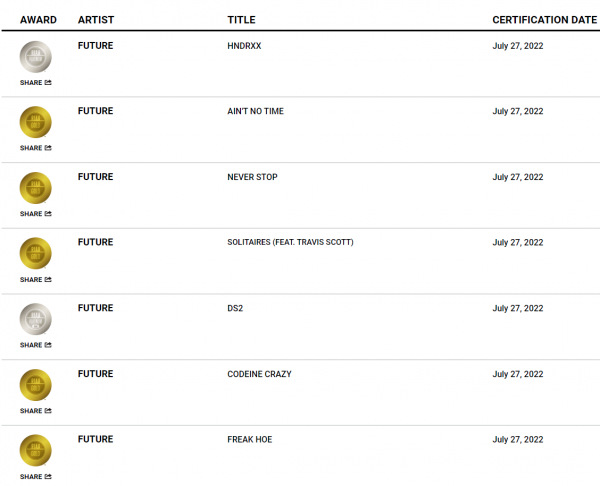Share the Ain't No Time award
600x486 pixels.
pyautogui.click(x=36, y=148)
